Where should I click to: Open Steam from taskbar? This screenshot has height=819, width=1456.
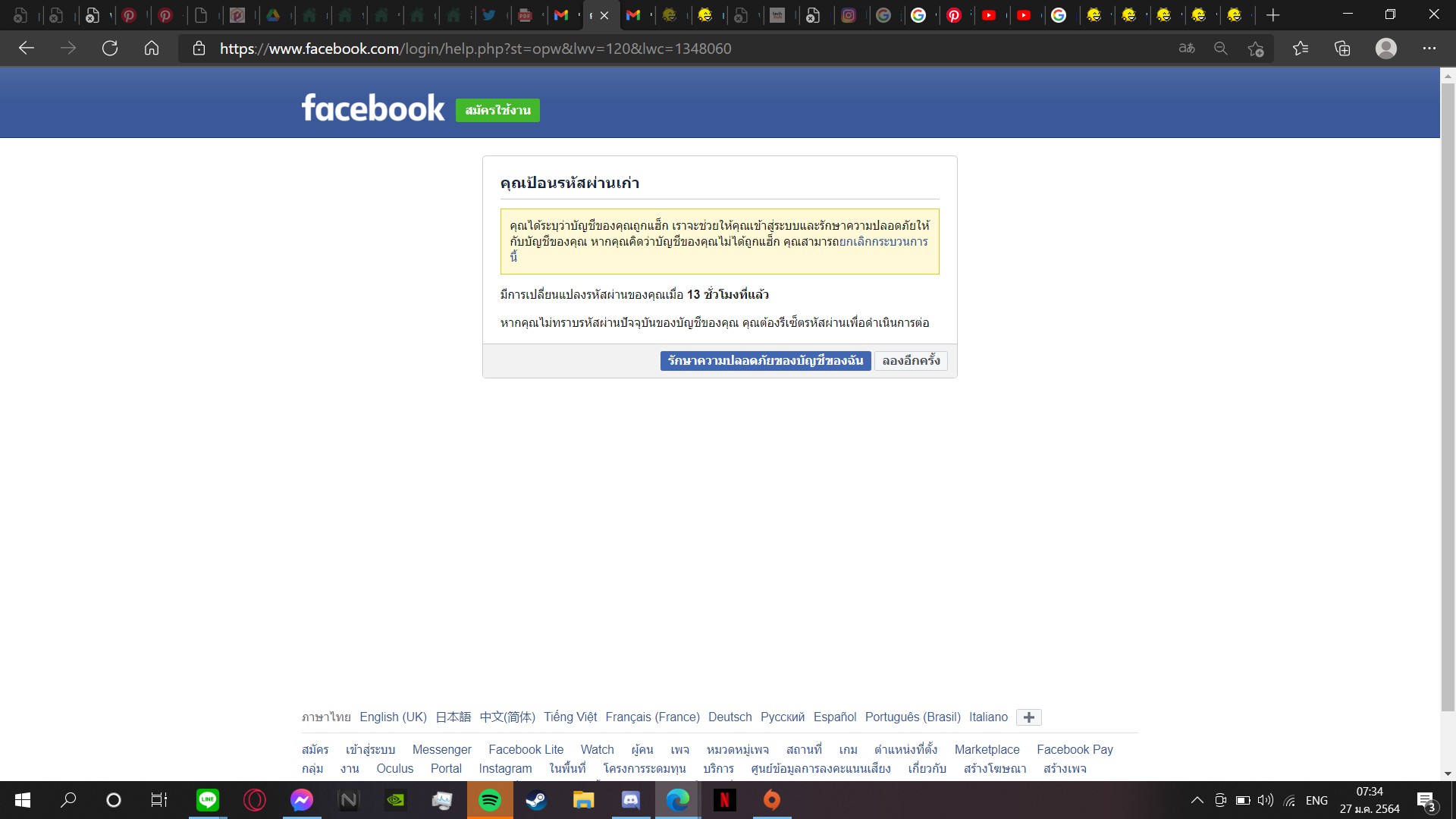[537, 800]
